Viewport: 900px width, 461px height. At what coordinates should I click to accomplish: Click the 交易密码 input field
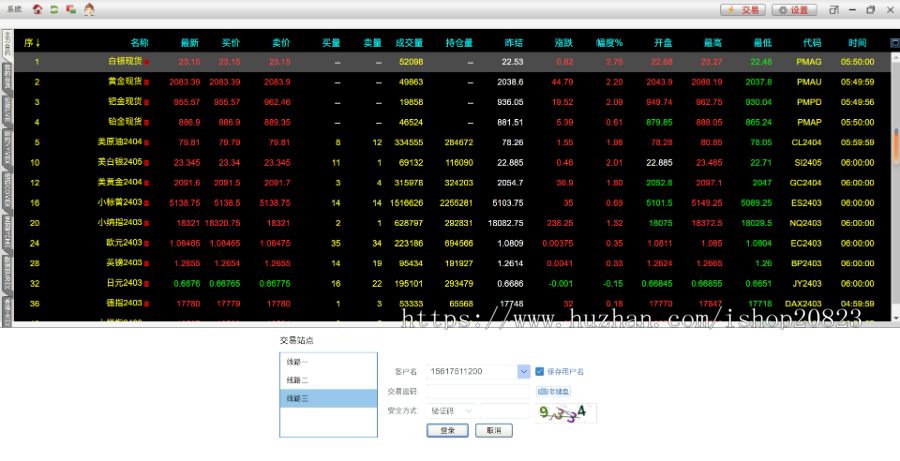pos(478,392)
